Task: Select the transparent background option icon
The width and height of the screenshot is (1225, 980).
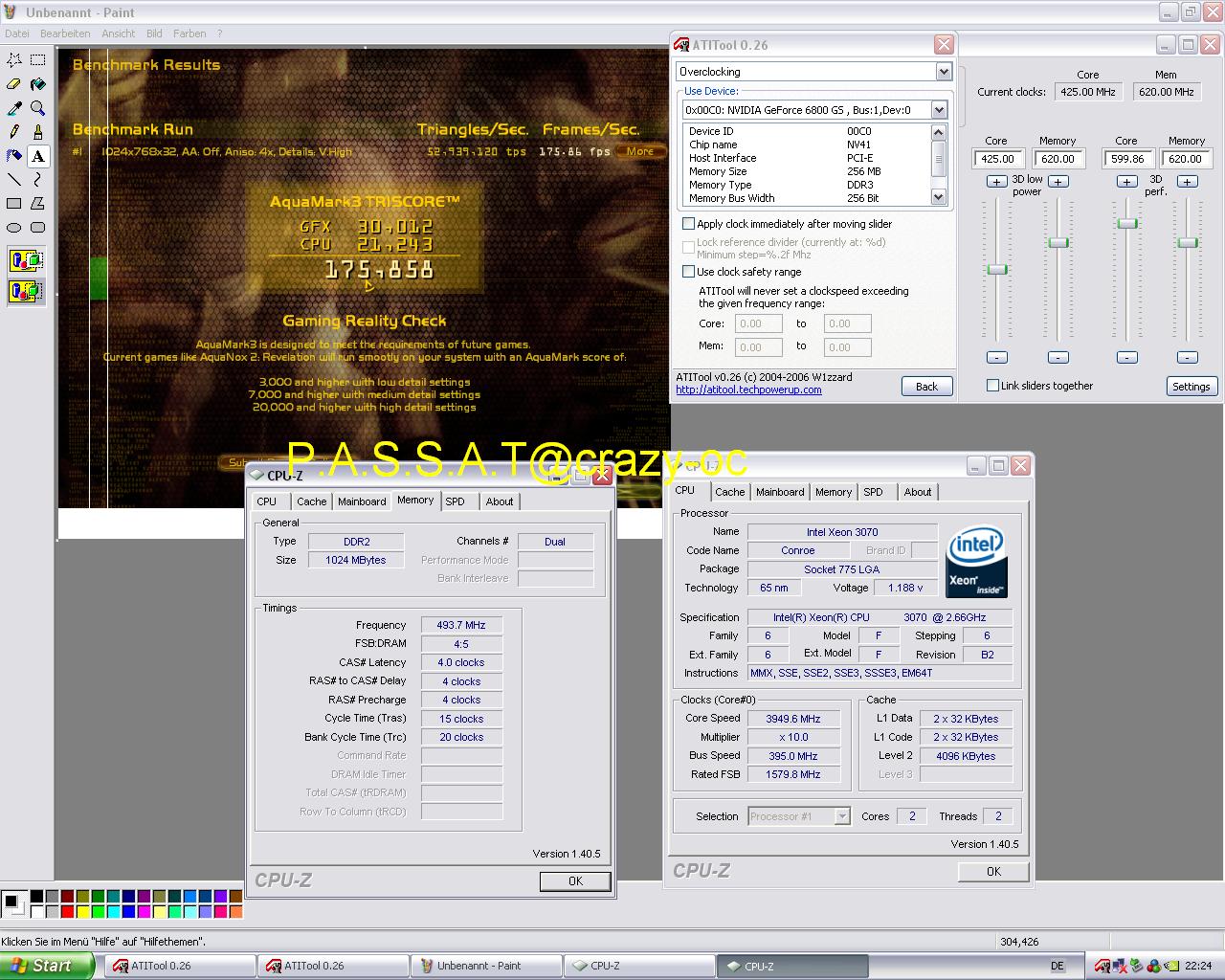Action: point(26,290)
